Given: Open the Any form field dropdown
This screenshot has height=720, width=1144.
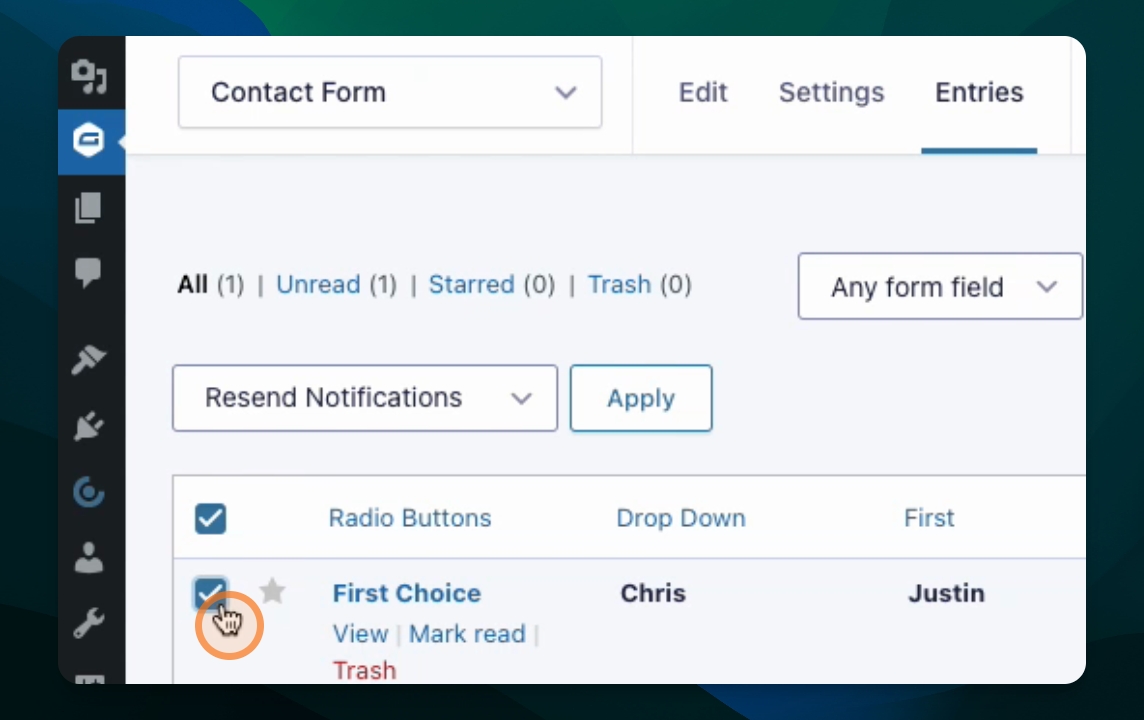Looking at the screenshot, I should coord(940,286).
